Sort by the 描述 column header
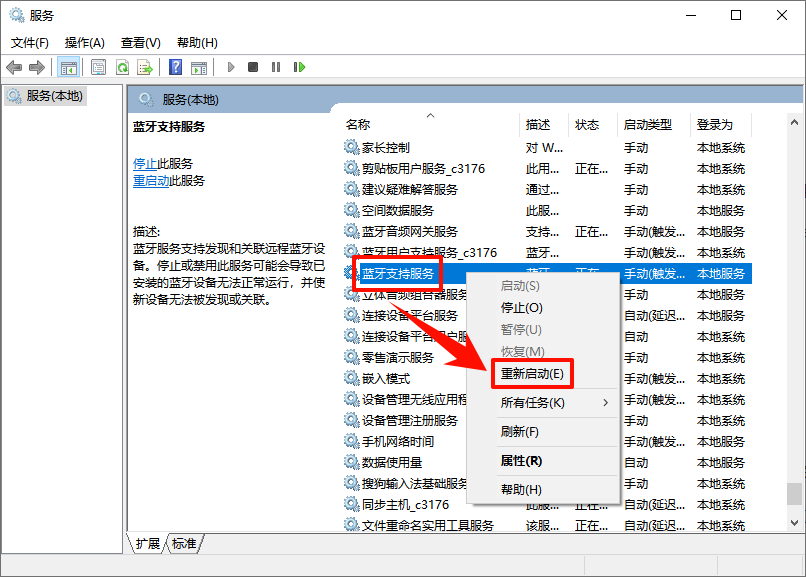Screen dimensions: 806x577 point(544,125)
